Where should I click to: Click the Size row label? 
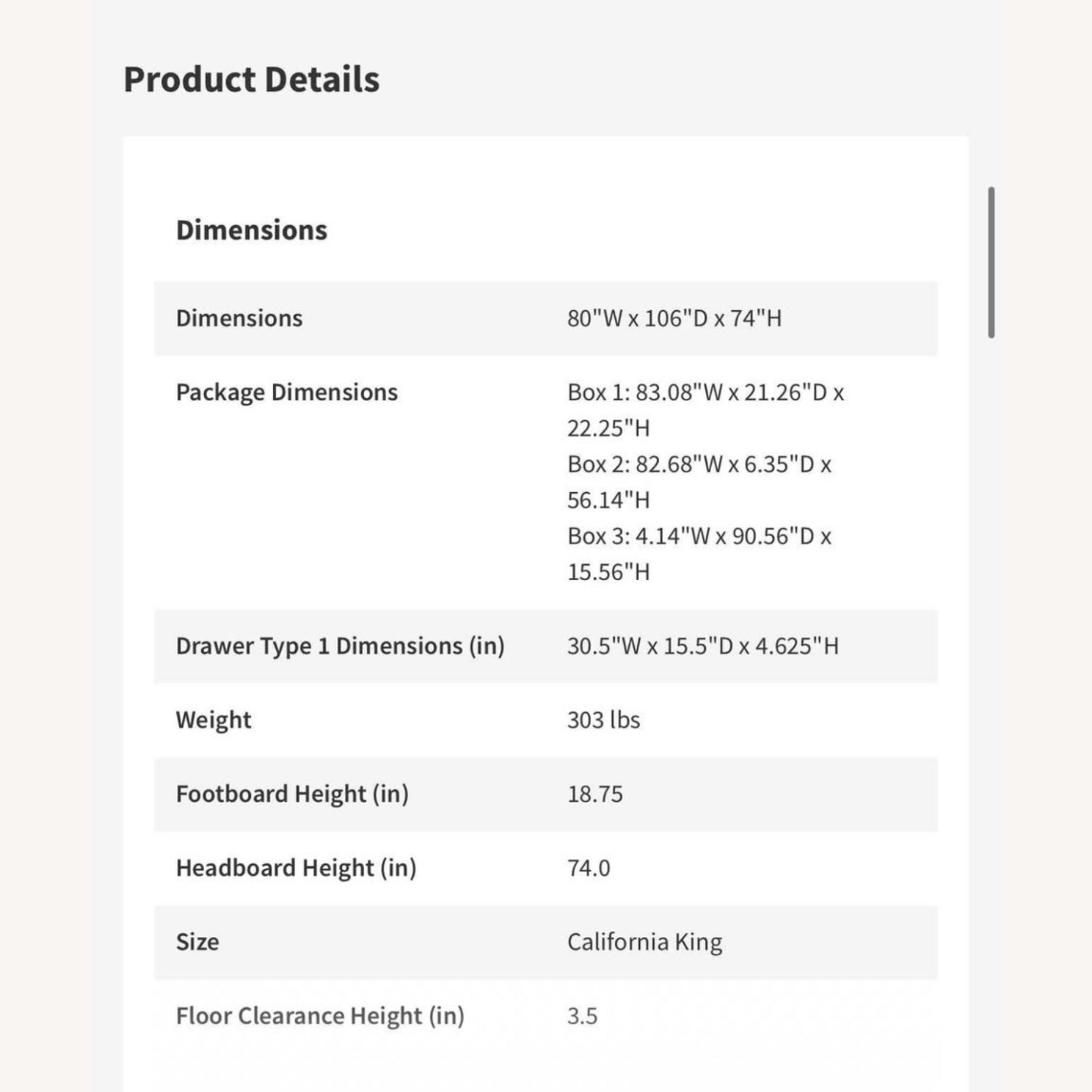click(x=197, y=942)
